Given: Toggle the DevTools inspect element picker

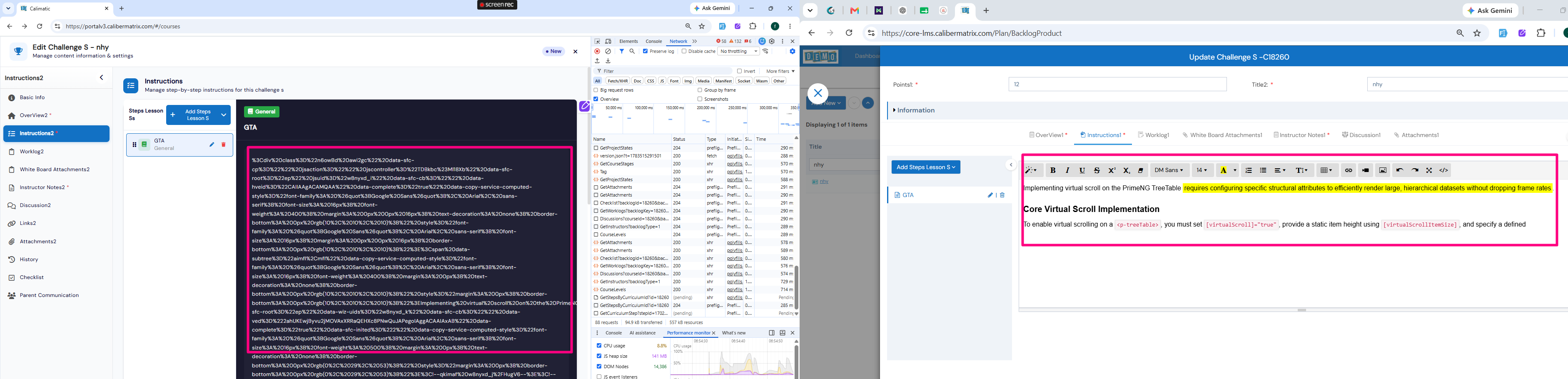Looking at the screenshot, I should [597, 41].
